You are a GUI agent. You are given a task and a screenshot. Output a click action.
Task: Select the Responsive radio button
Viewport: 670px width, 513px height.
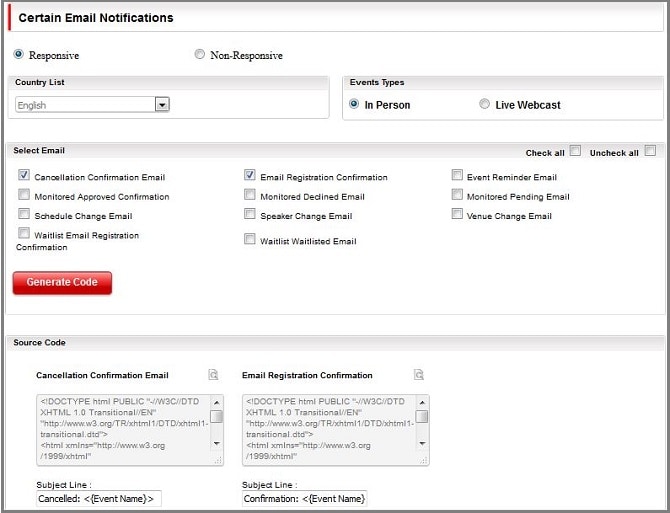(x=18, y=54)
